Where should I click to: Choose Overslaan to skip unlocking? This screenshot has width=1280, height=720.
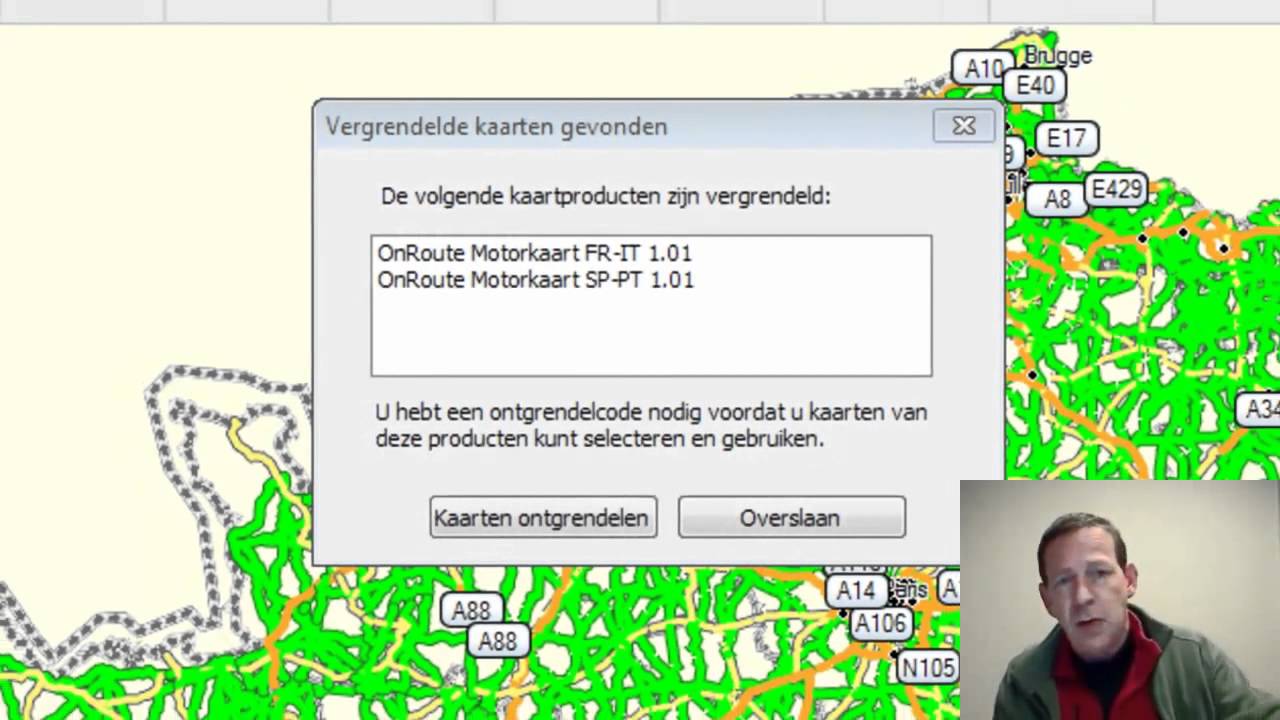(791, 518)
